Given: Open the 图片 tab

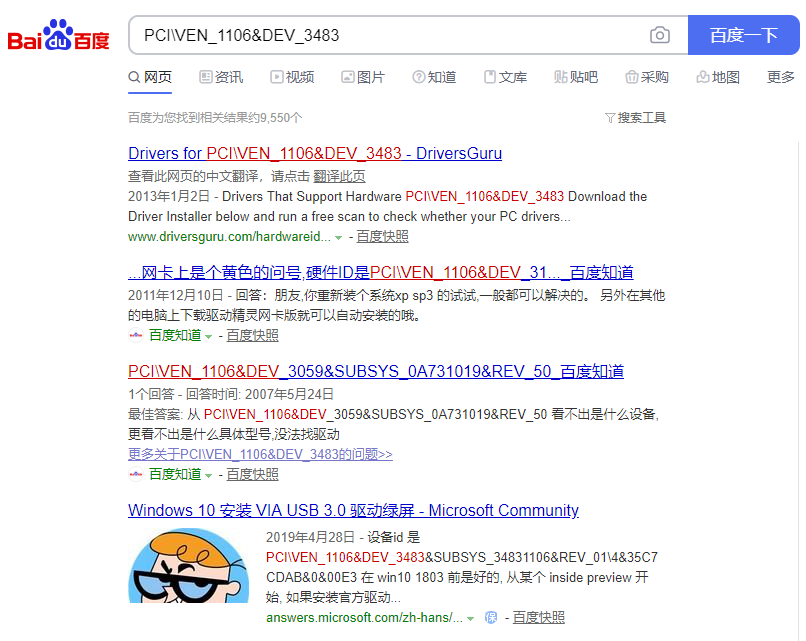Looking at the screenshot, I should 363,77.
